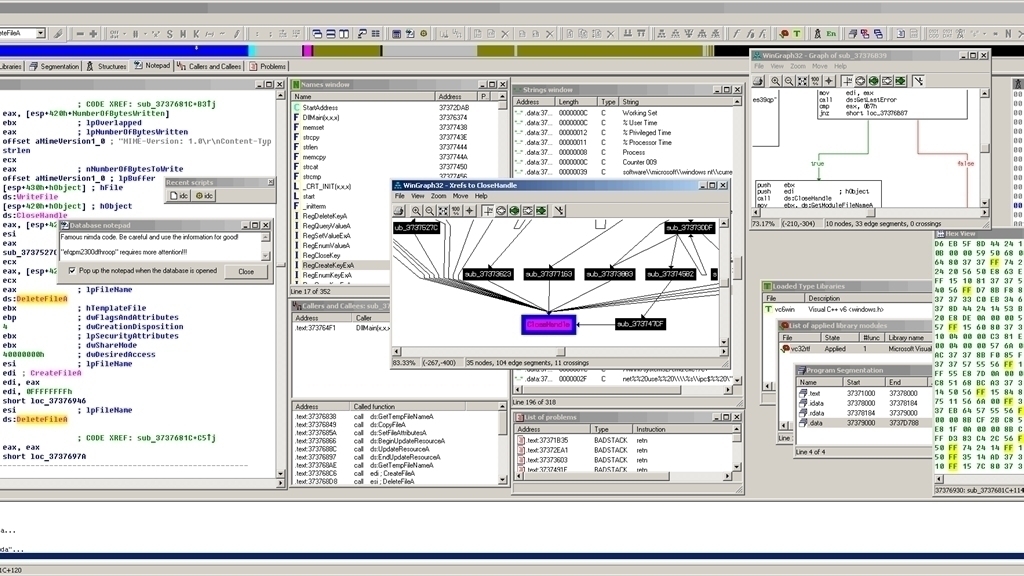
Task: Switch to the Problems tab
Action: (x=268, y=66)
